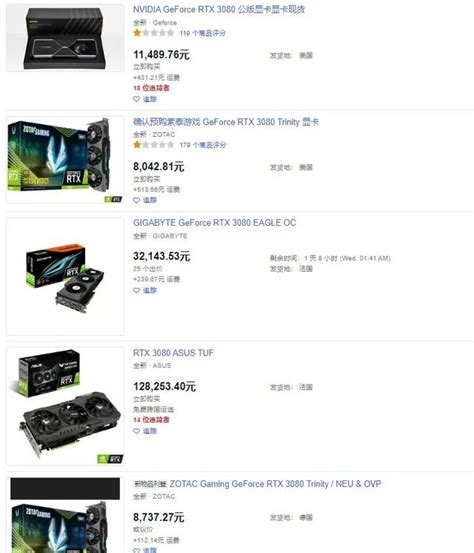This screenshot has width=474, height=553.
Task: Click the first ZOTAC Gaming product image
Action: pos(65,160)
